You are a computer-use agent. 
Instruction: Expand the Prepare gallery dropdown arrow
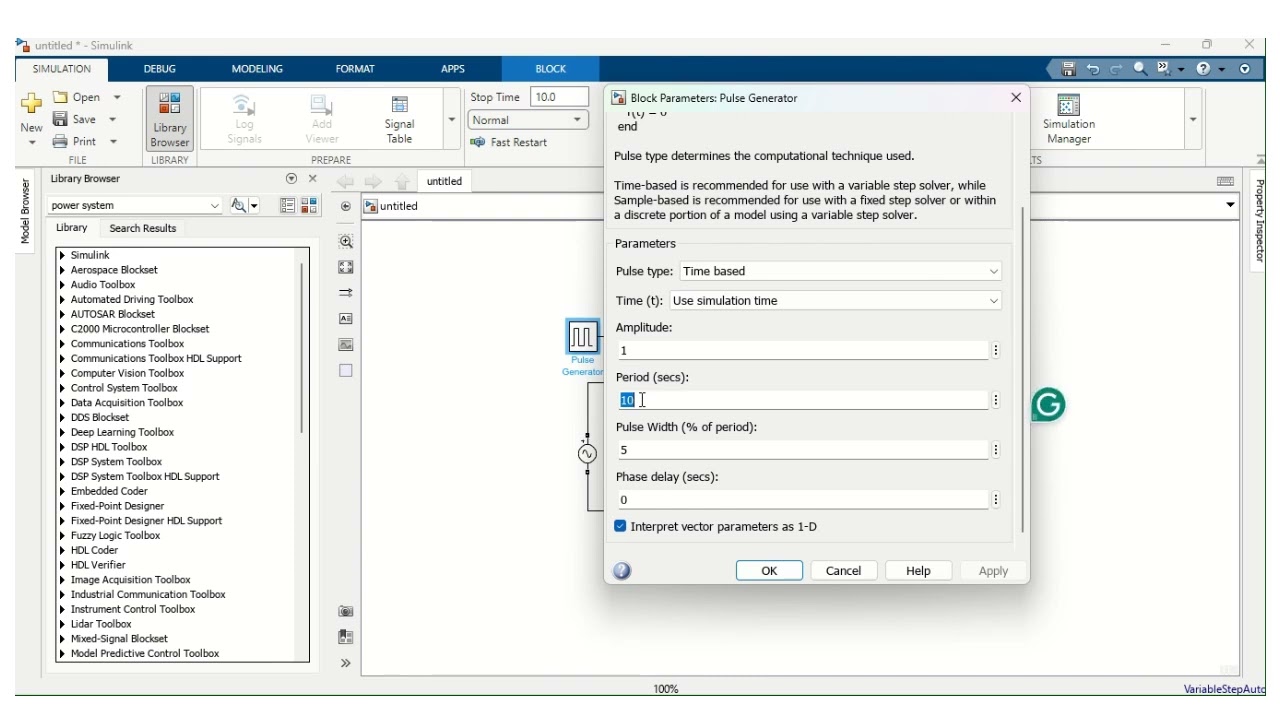[x=451, y=119]
